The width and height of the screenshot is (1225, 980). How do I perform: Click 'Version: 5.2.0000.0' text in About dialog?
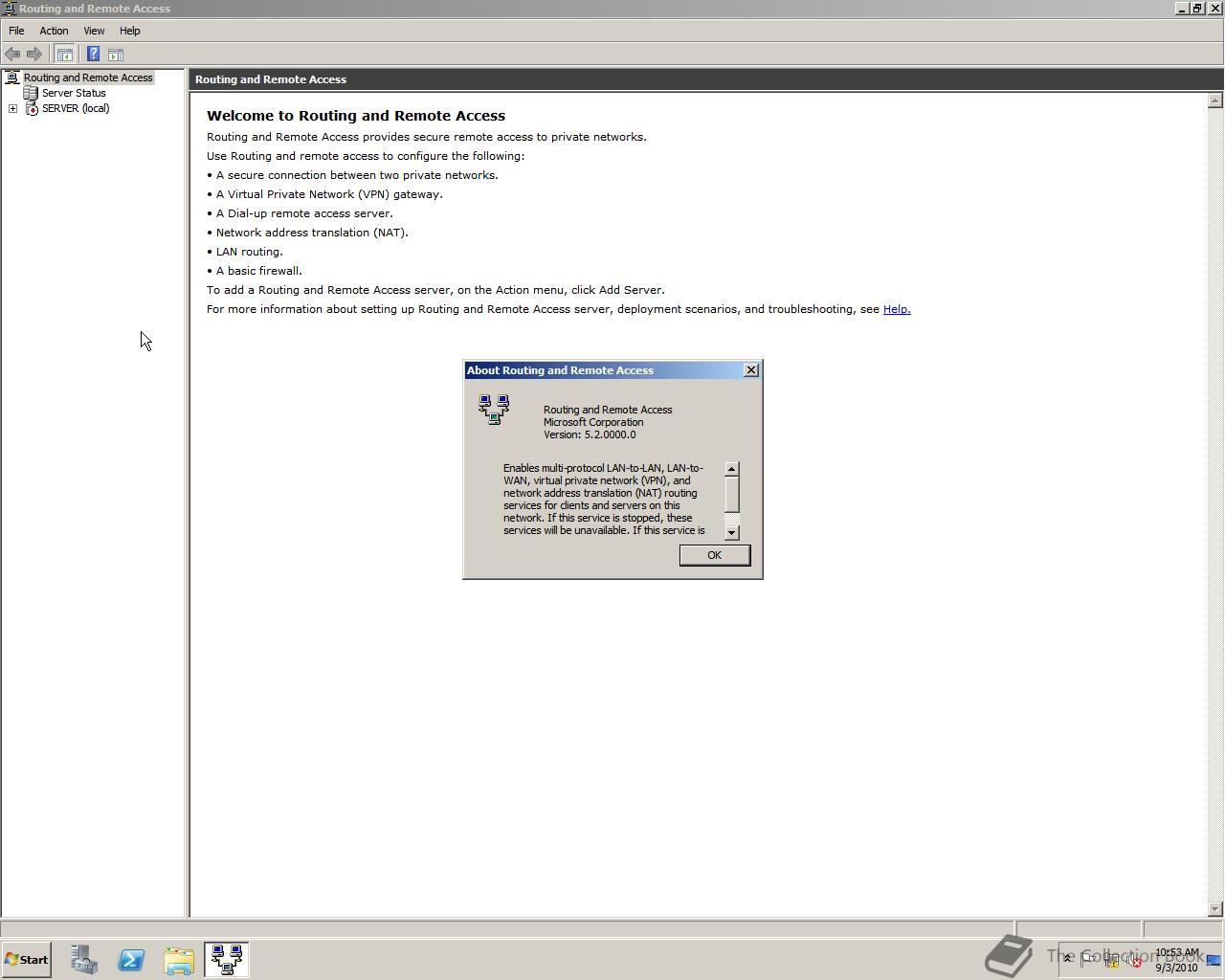pos(590,434)
